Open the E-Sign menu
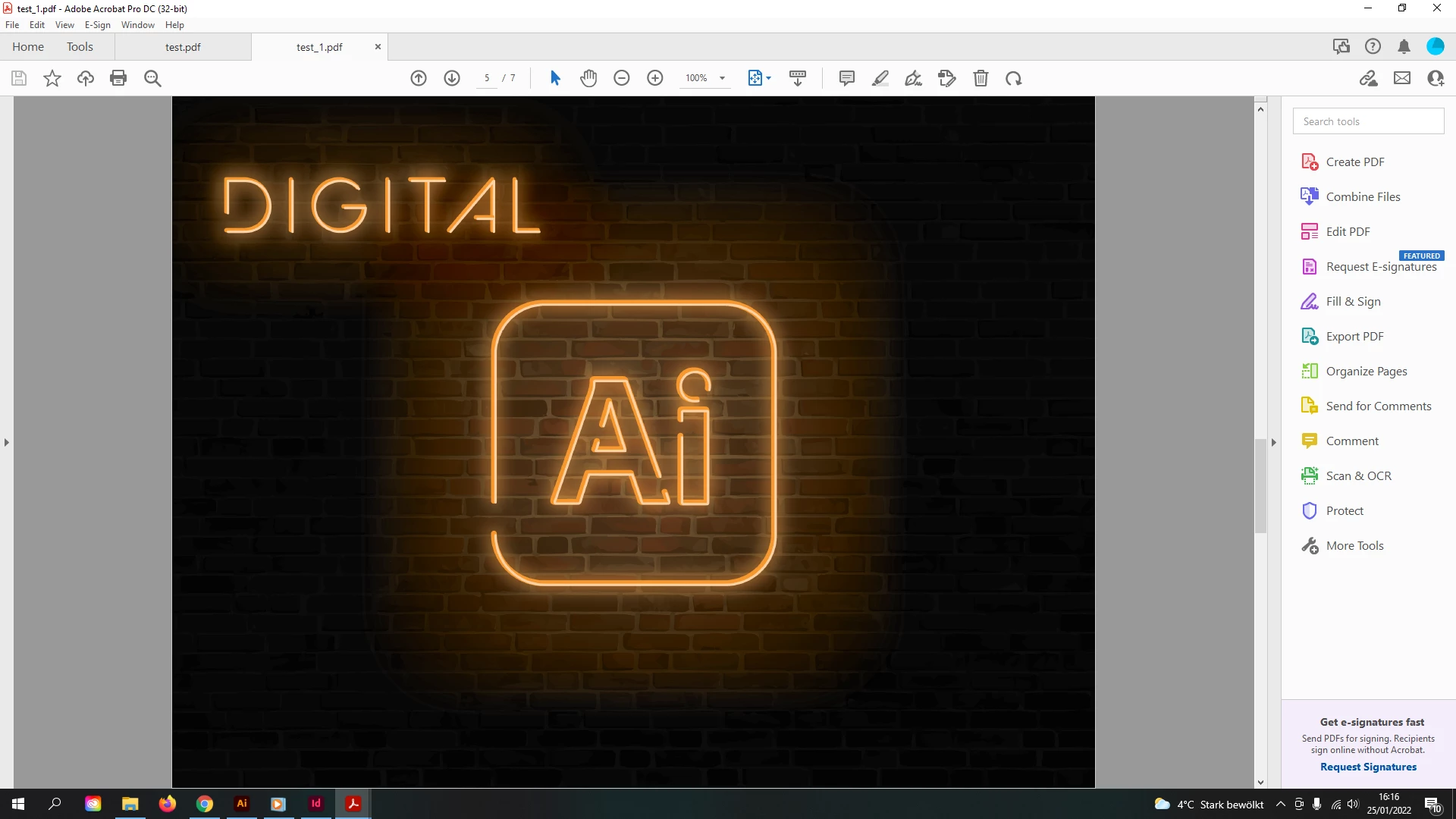 (x=97, y=25)
